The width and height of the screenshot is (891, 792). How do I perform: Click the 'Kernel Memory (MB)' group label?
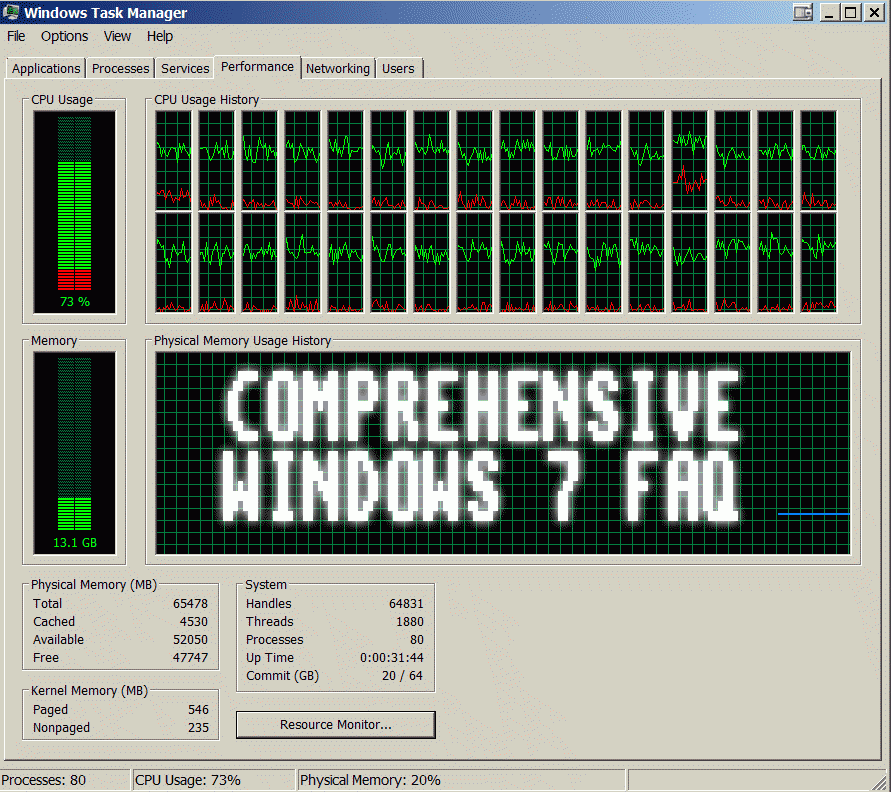[89, 691]
